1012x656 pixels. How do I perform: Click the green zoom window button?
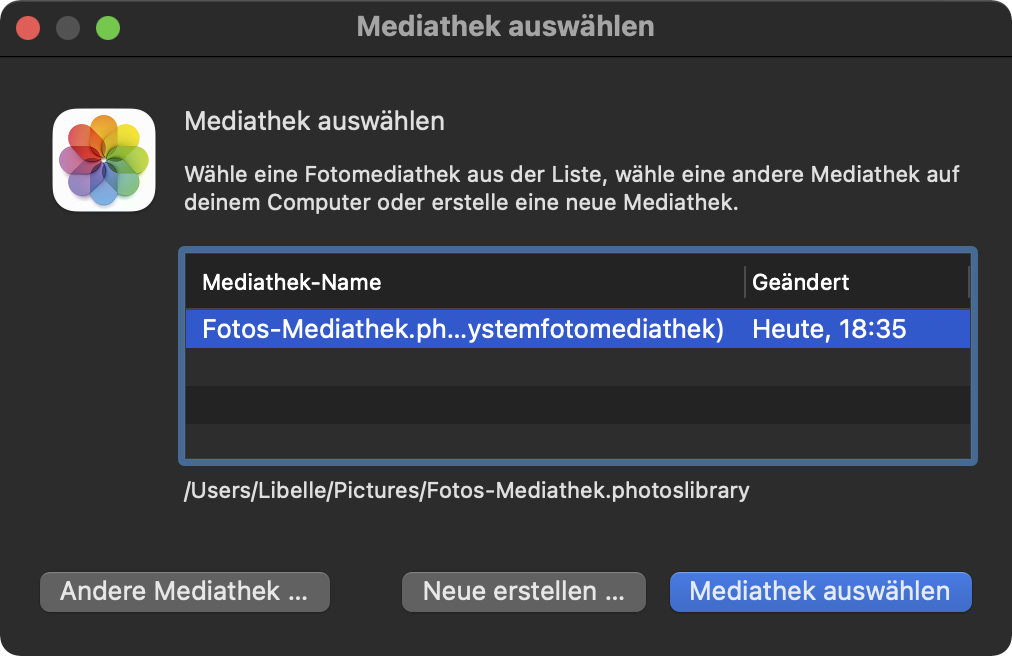108,27
